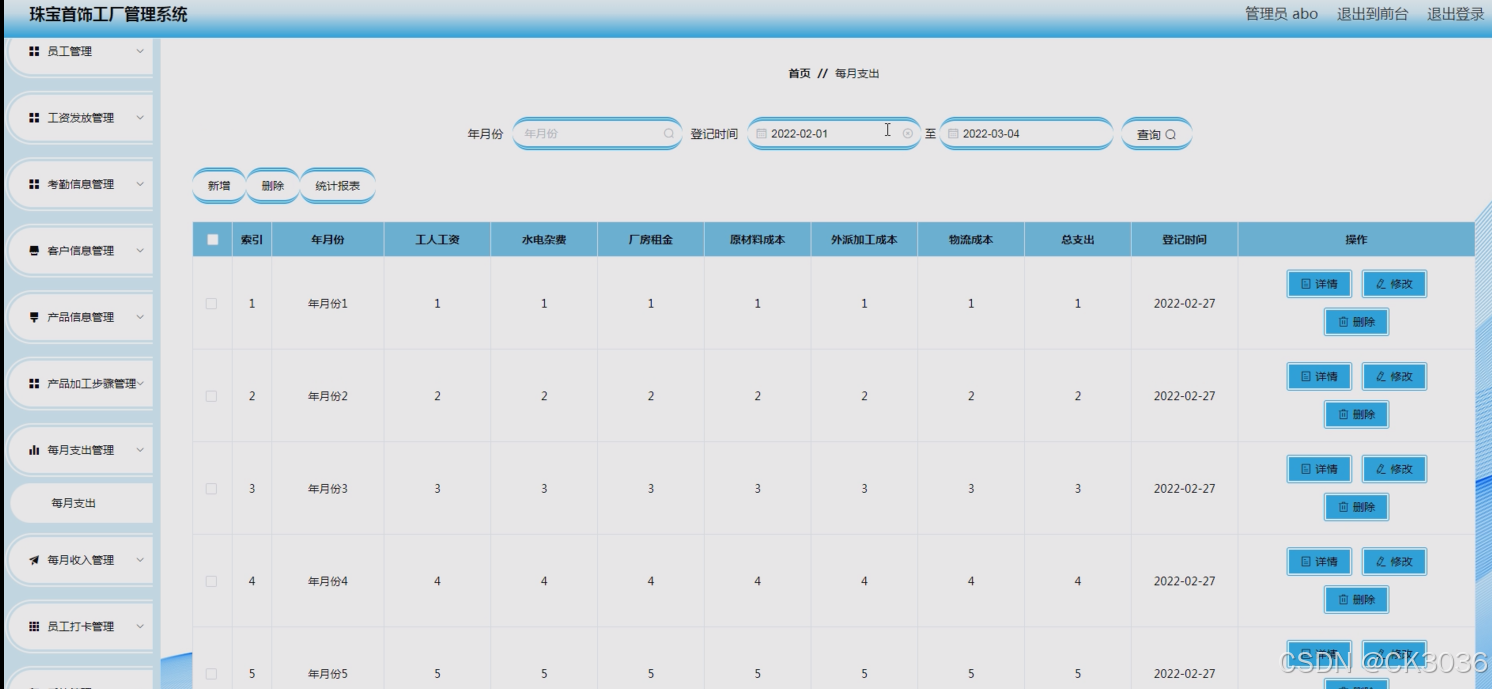Click the start date field 2022-02-01
The image size is (1492, 689).
833,133
